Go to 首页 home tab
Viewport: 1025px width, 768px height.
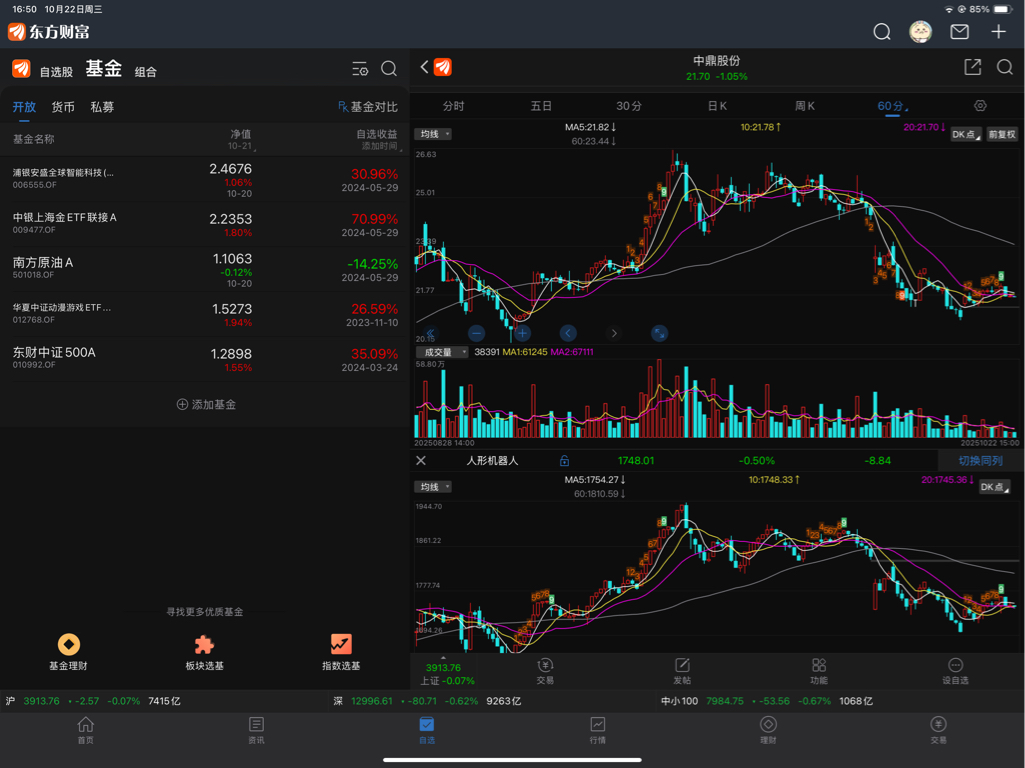[86, 730]
